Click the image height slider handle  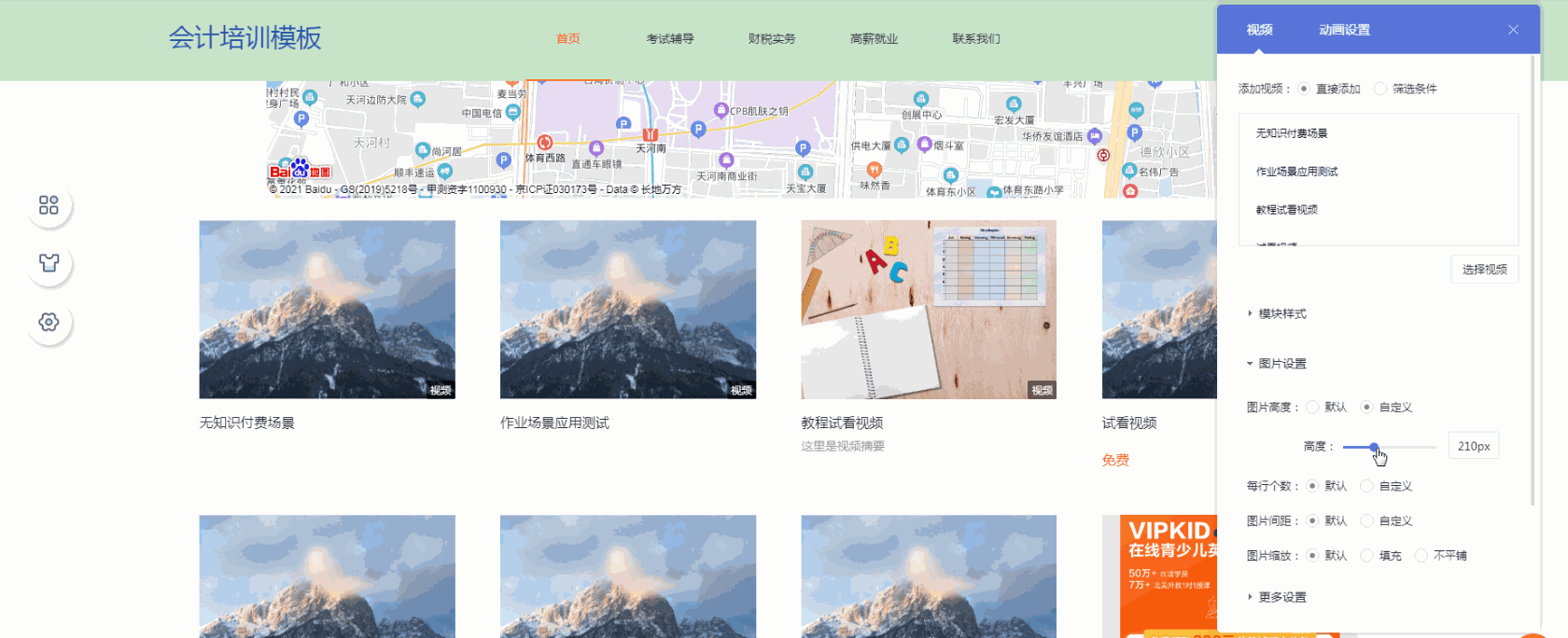1374,448
